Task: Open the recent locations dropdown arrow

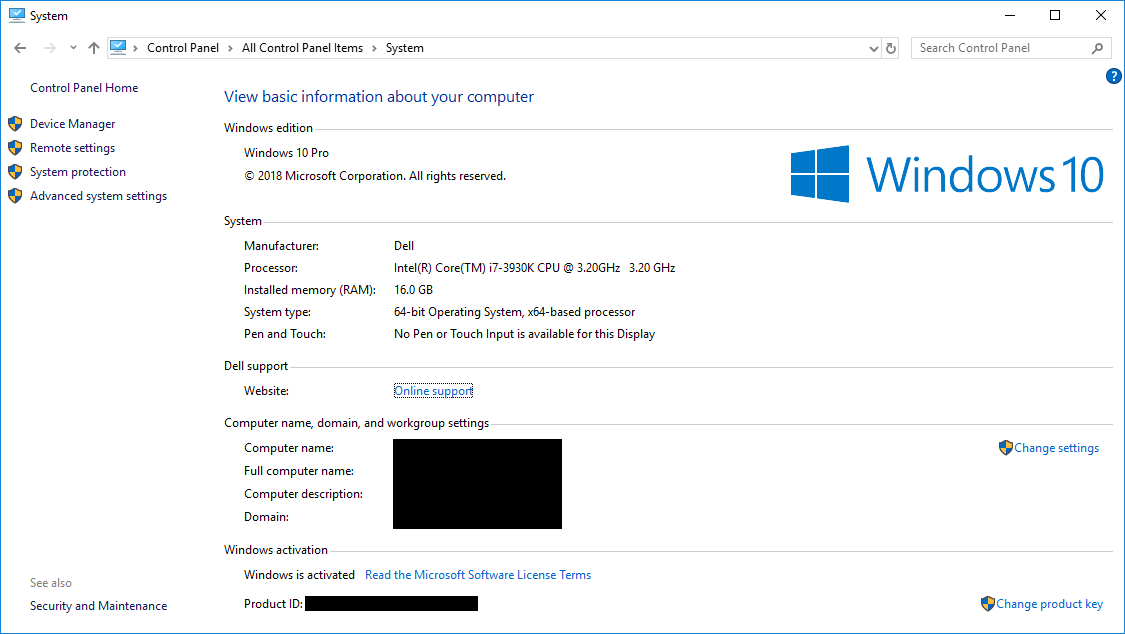Action: pyautogui.click(x=73, y=48)
